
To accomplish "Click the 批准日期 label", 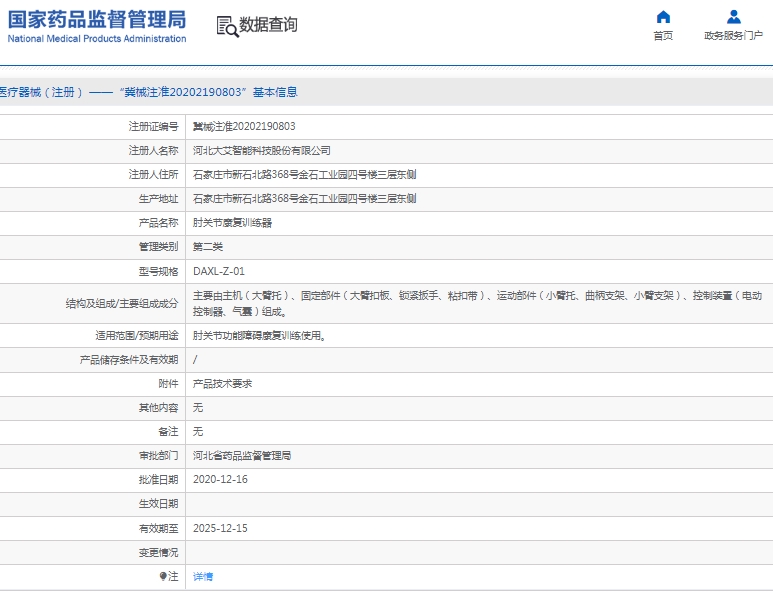I will (x=158, y=480).
